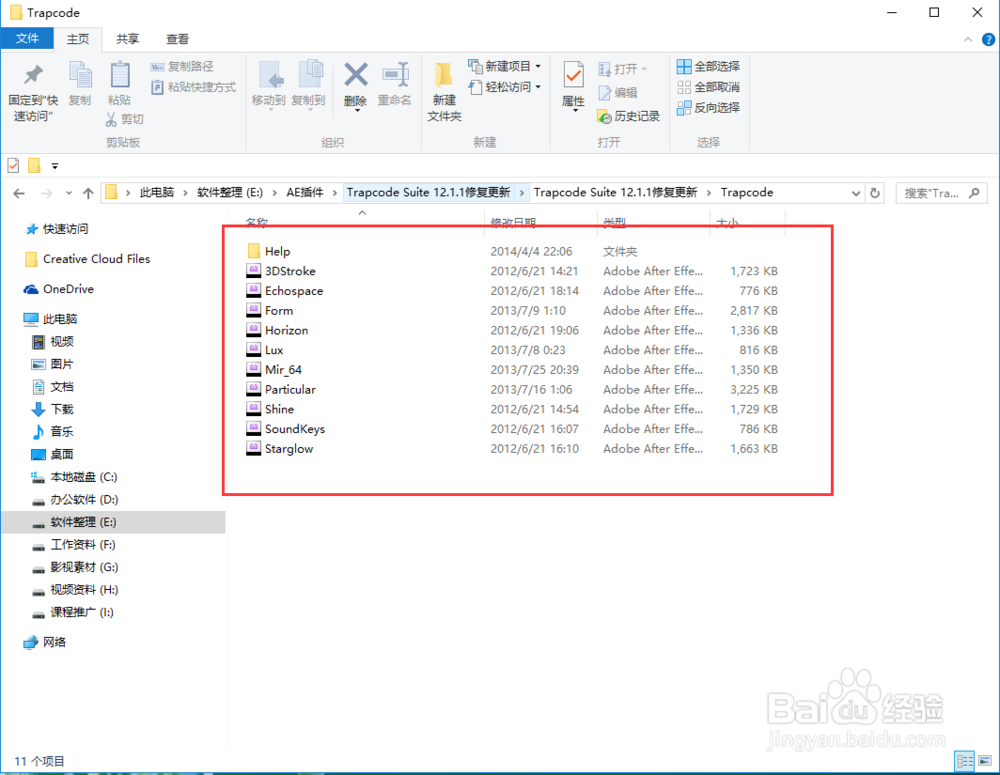Viewport: 1000px width, 775px height.
Task: Select the Lux plugin file
Action: tap(274, 350)
